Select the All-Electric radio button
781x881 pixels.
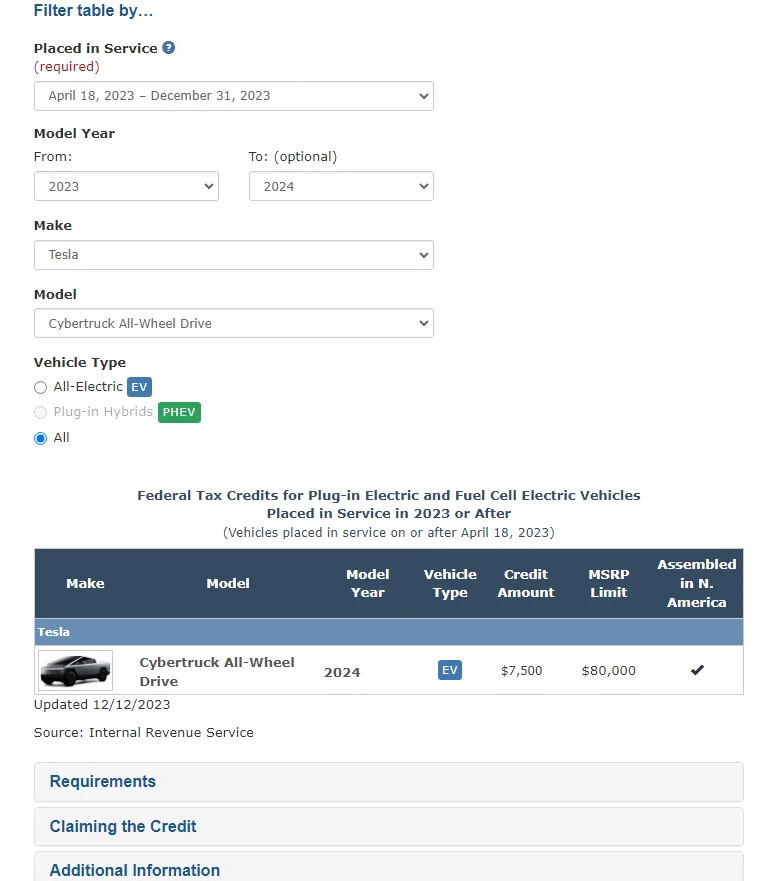point(41,388)
